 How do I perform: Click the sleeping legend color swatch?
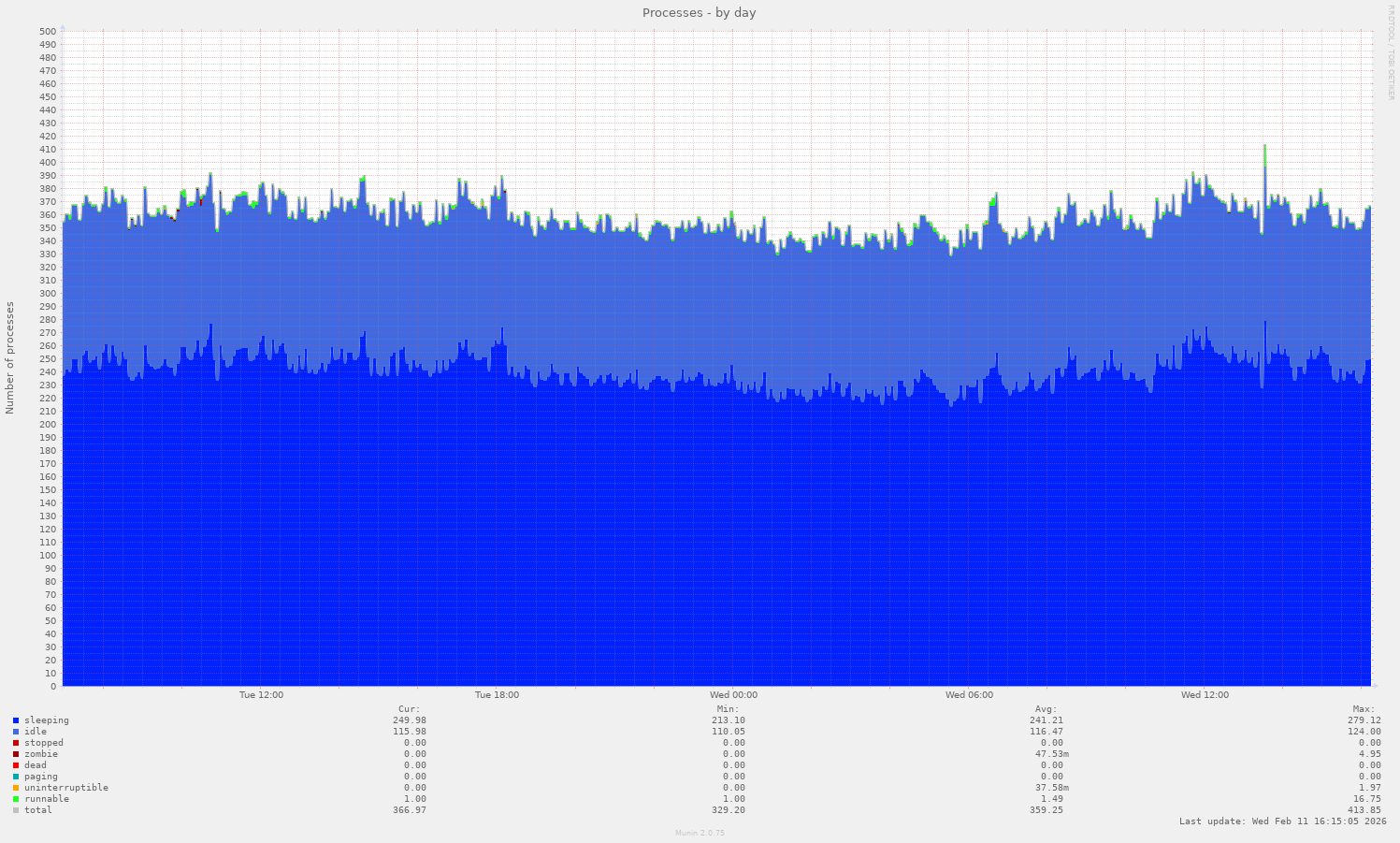(x=16, y=720)
